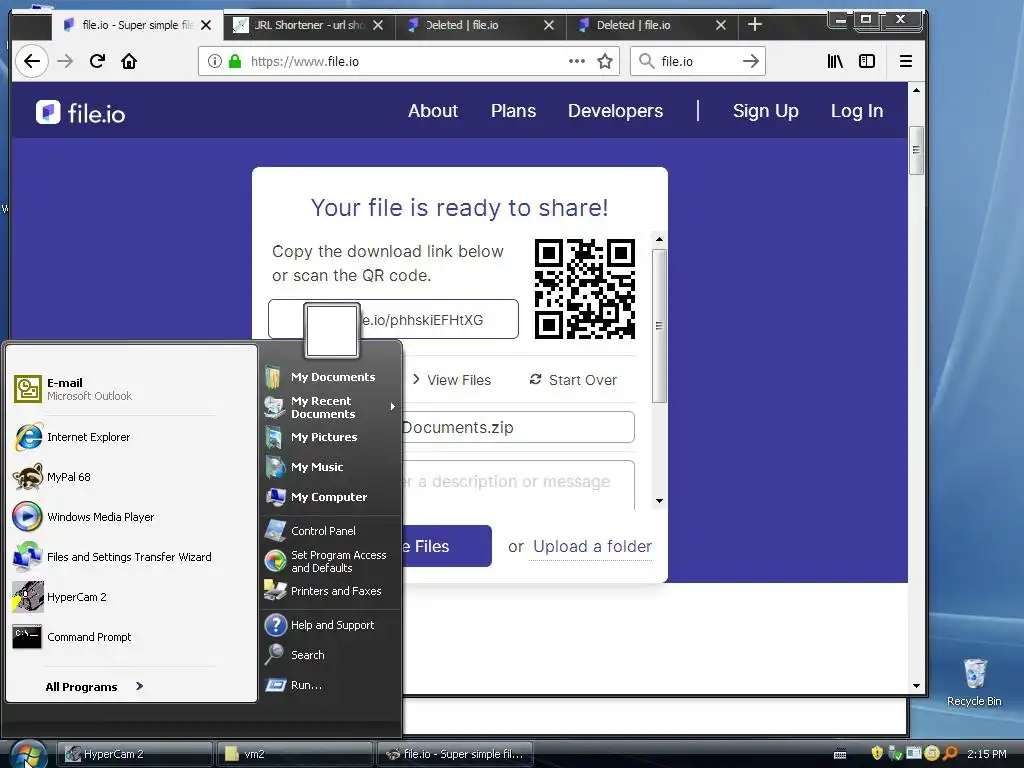This screenshot has height=768, width=1024.
Task: Open the Run... dialog
Action: (330, 685)
